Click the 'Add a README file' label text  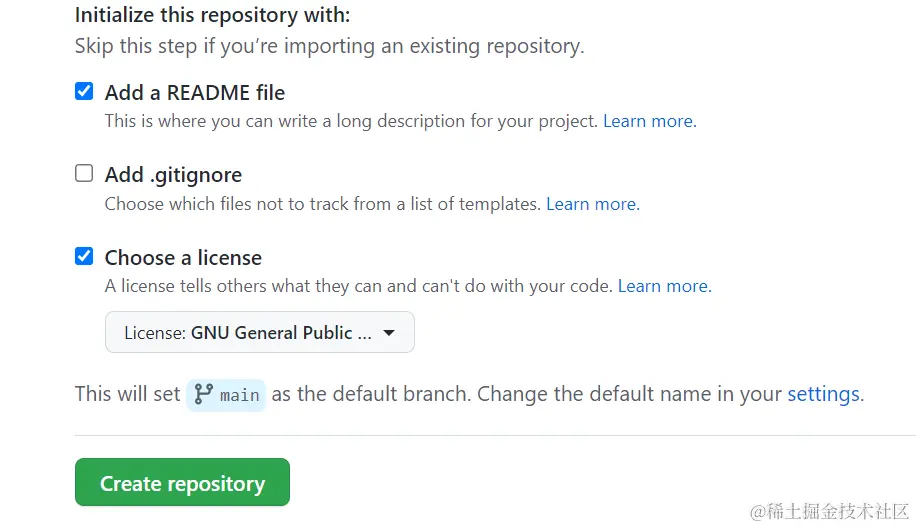pos(195,92)
